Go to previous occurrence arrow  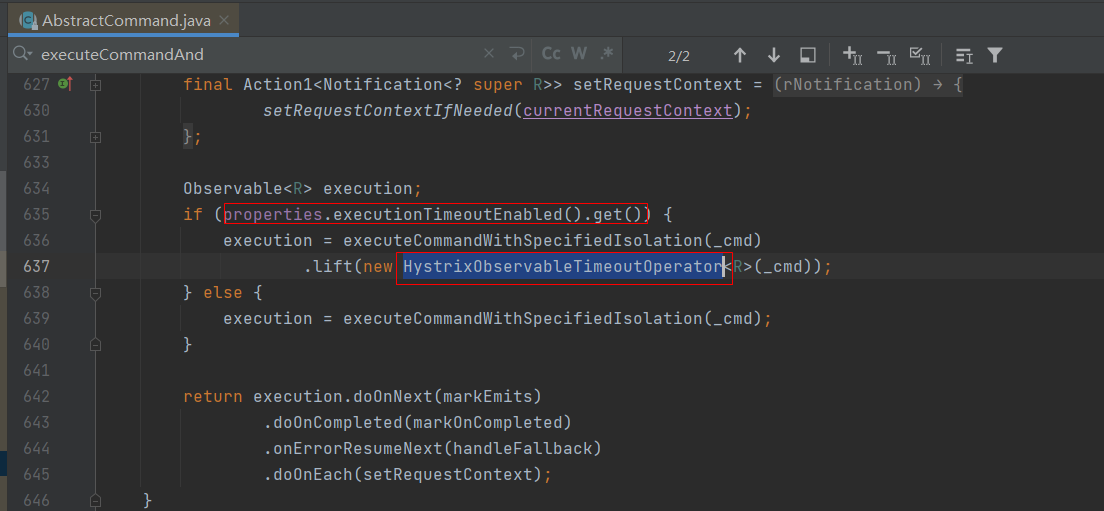pos(739,55)
